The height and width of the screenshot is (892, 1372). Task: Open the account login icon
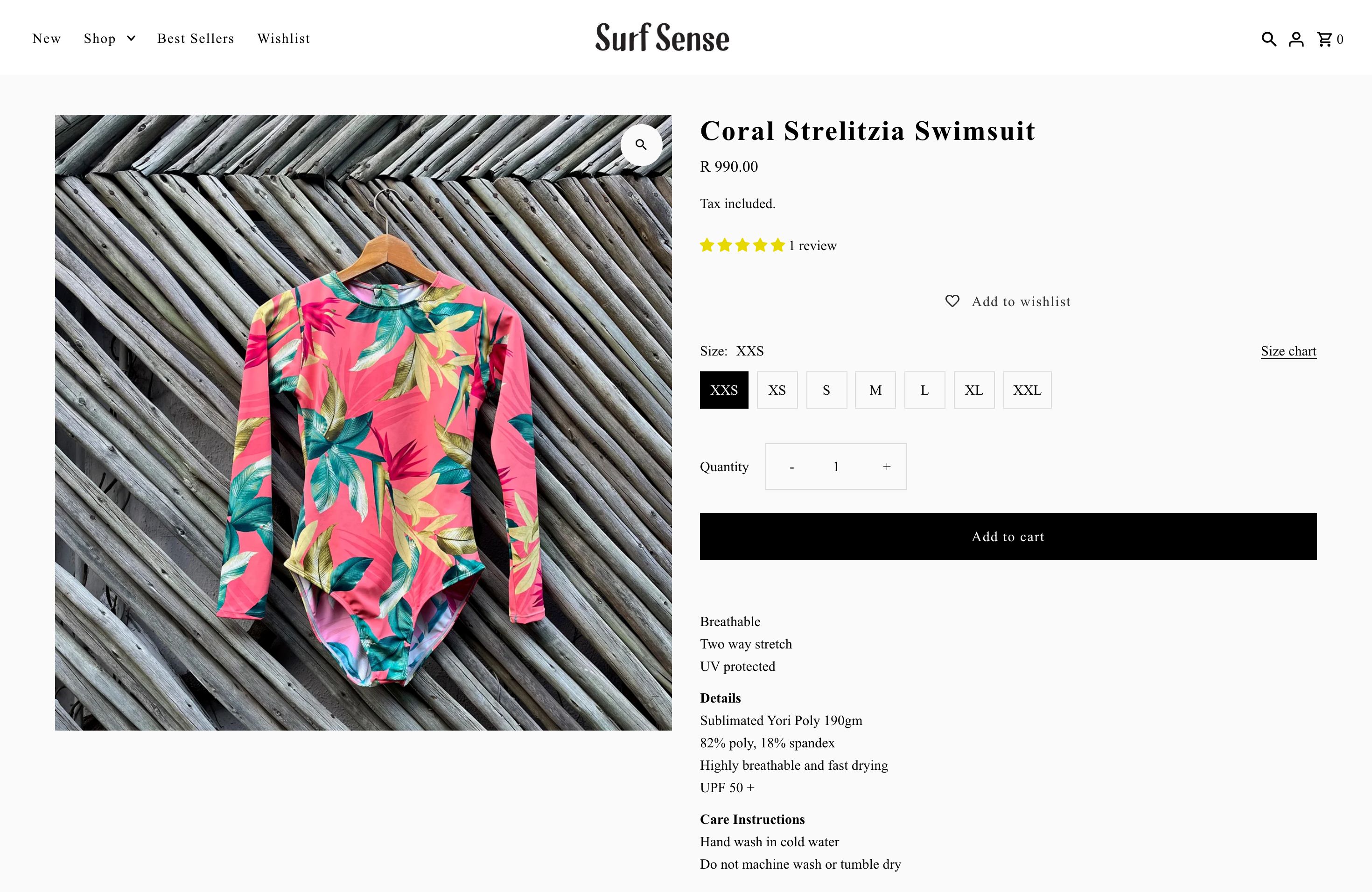pyautogui.click(x=1296, y=39)
